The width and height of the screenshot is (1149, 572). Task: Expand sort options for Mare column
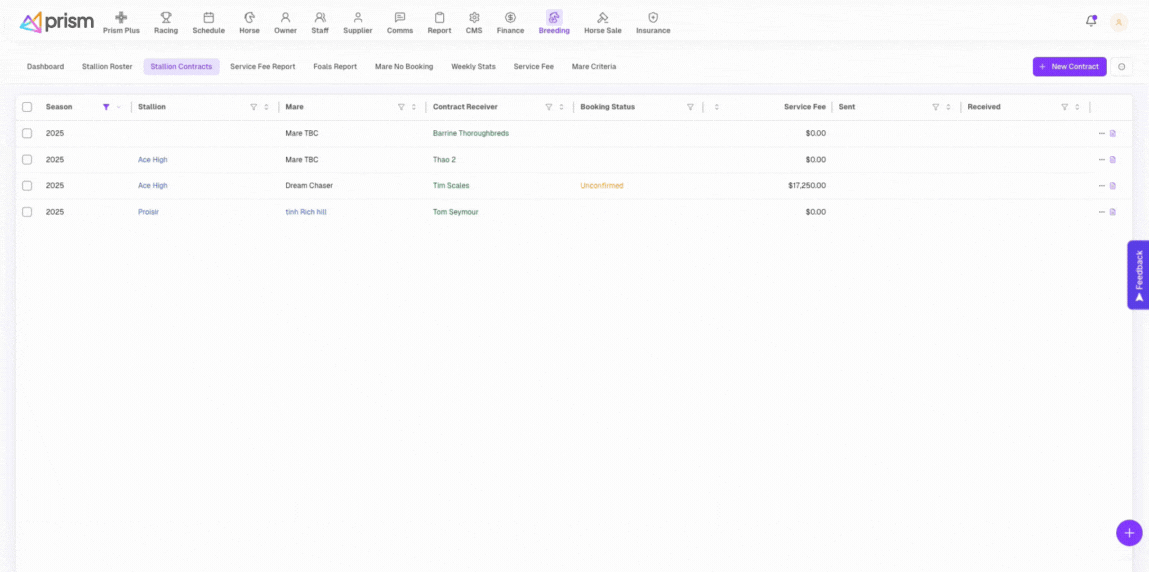[414, 107]
